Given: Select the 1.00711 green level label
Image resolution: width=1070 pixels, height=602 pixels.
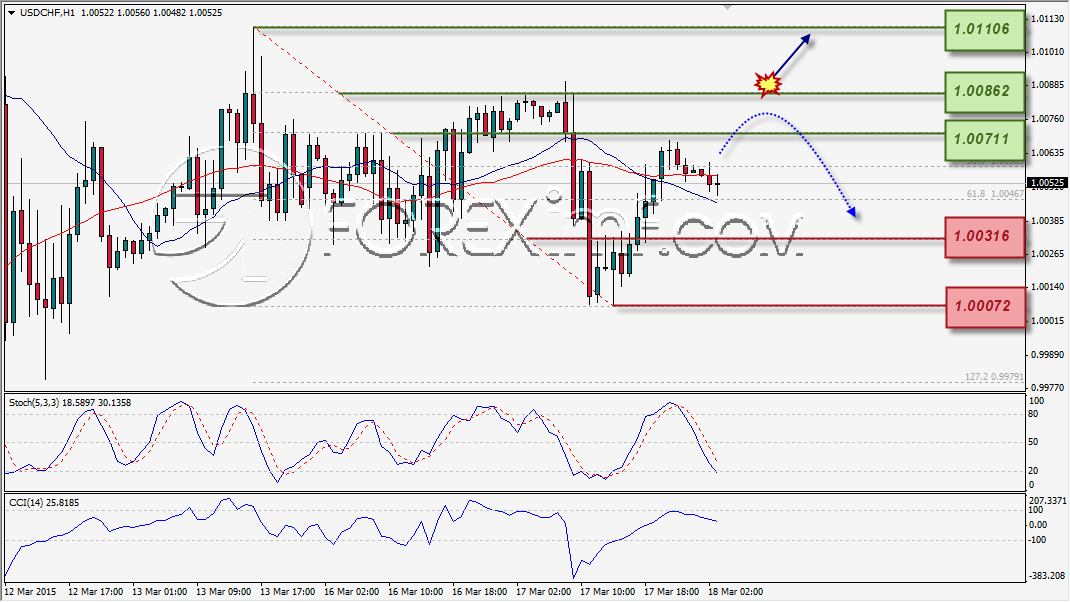Looking at the screenshot, I should coord(985,139).
